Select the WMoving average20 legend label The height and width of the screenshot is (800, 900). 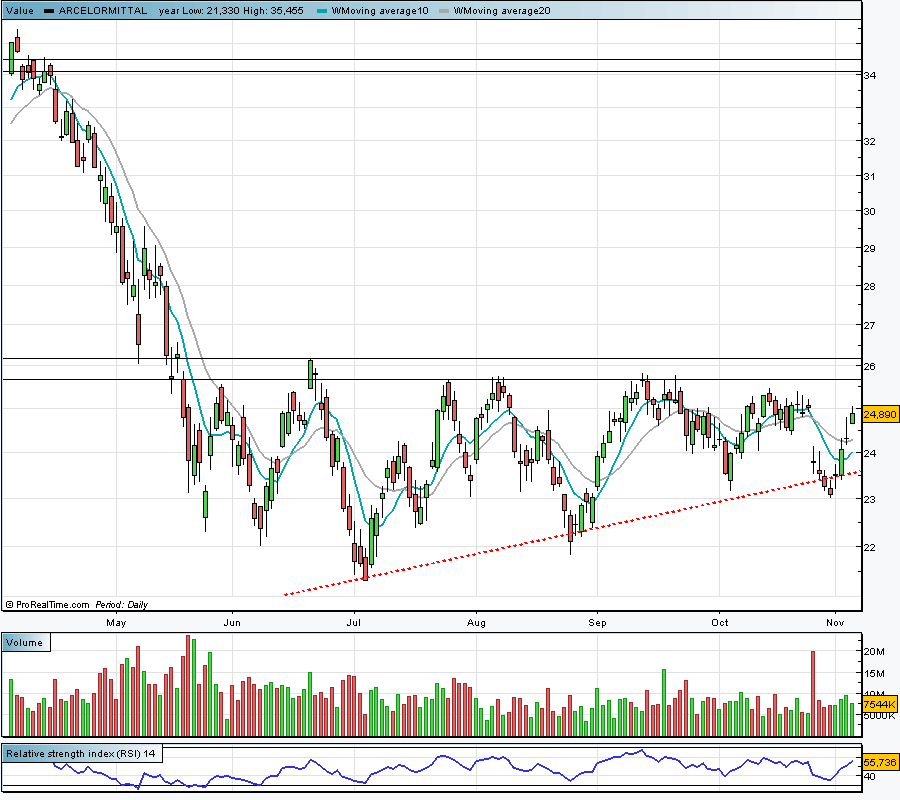502,10
